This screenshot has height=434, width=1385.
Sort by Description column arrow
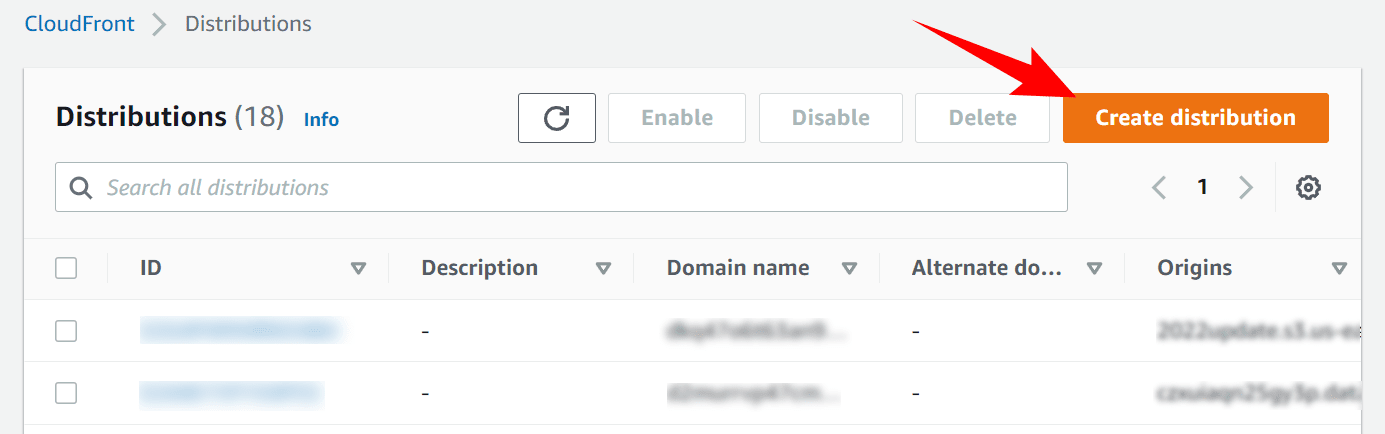pyautogui.click(x=603, y=268)
